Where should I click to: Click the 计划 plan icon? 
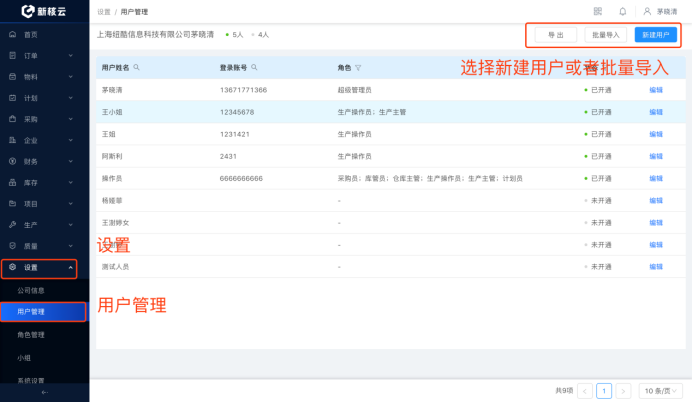[12, 98]
